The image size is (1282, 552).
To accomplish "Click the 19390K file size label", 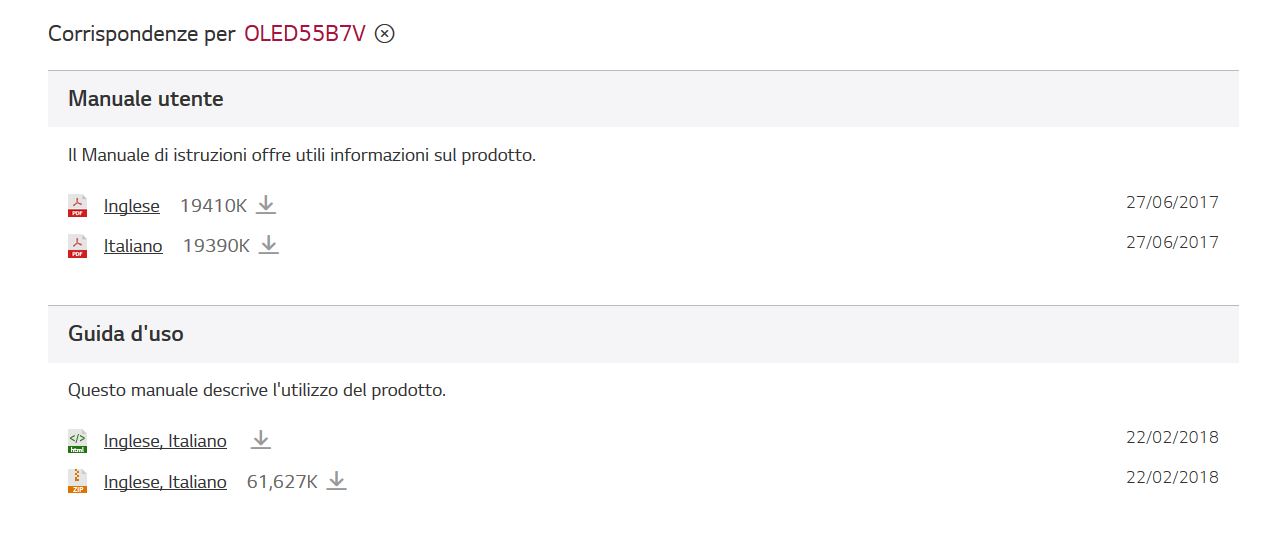I will click(216, 246).
